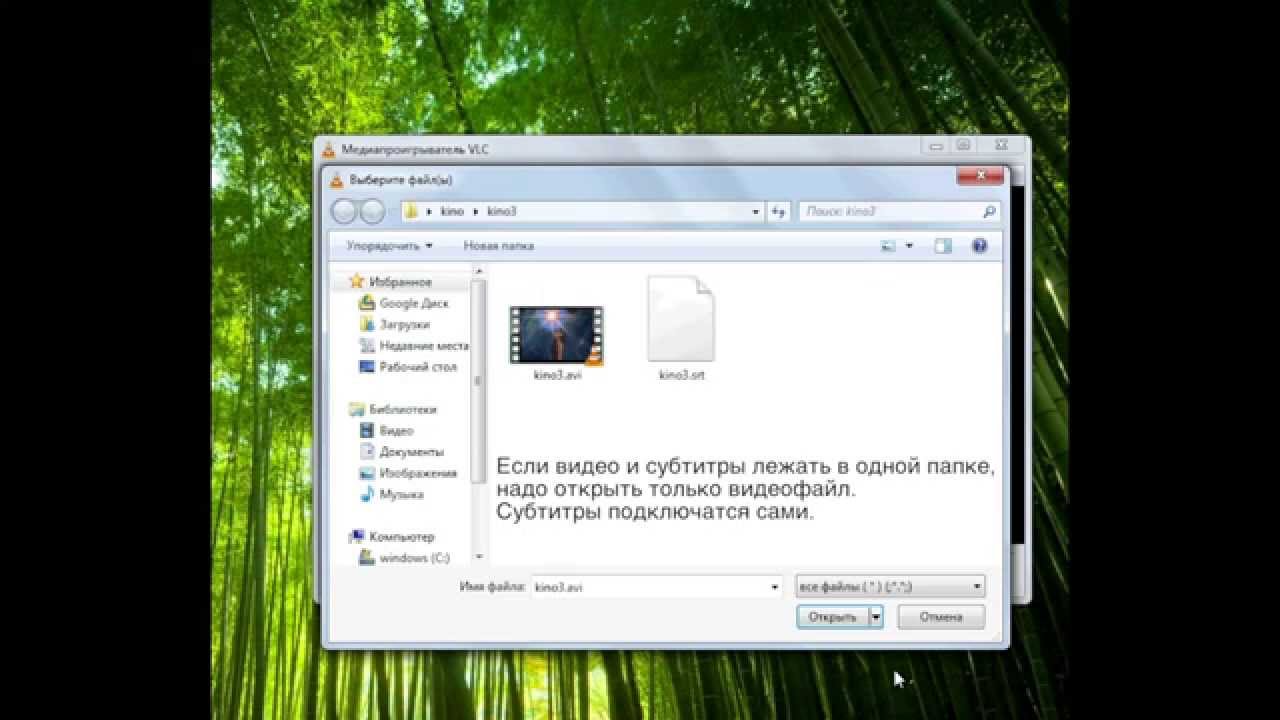
Task: Open windows (C:) drive
Action: (x=415, y=558)
